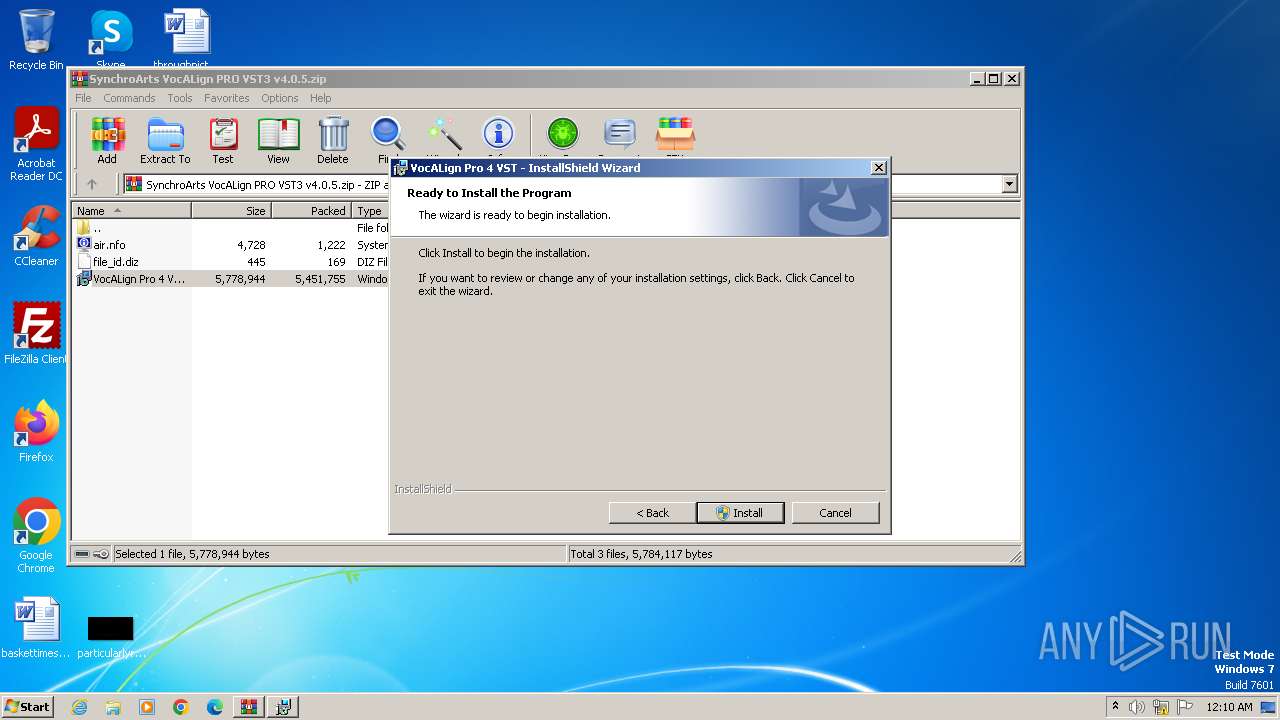Click the volume speaker tray icon
Image resolution: width=1280 pixels, height=720 pixels.
[1137, 706]
